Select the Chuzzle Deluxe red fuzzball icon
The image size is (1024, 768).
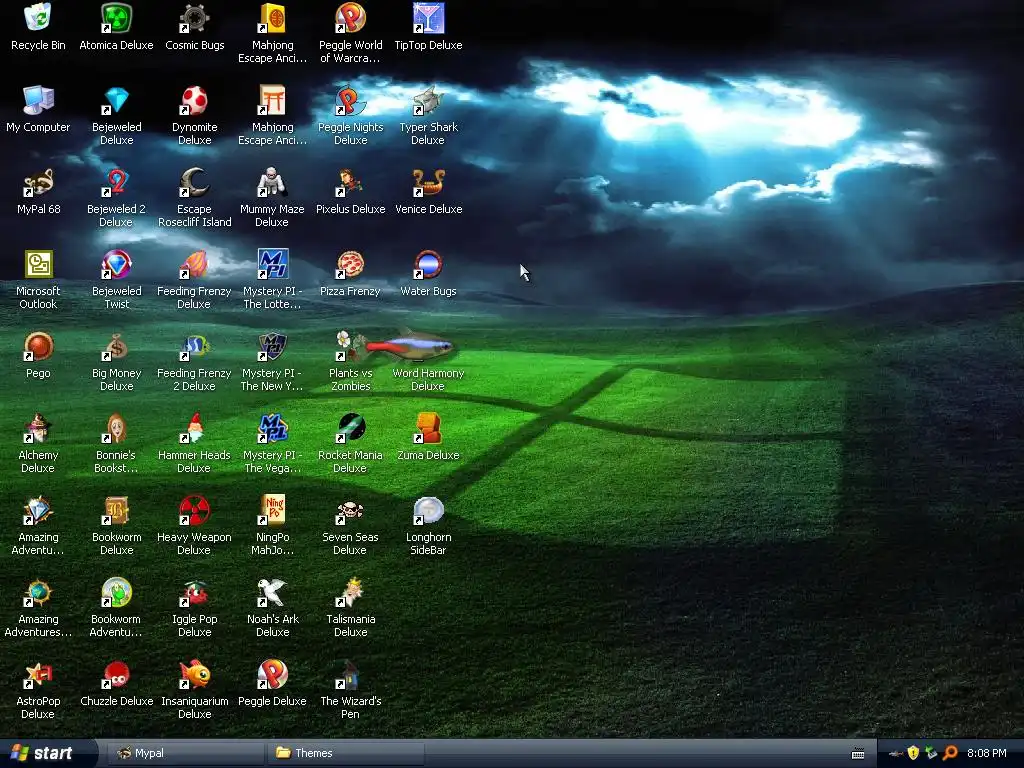click(x=116, y=675)
